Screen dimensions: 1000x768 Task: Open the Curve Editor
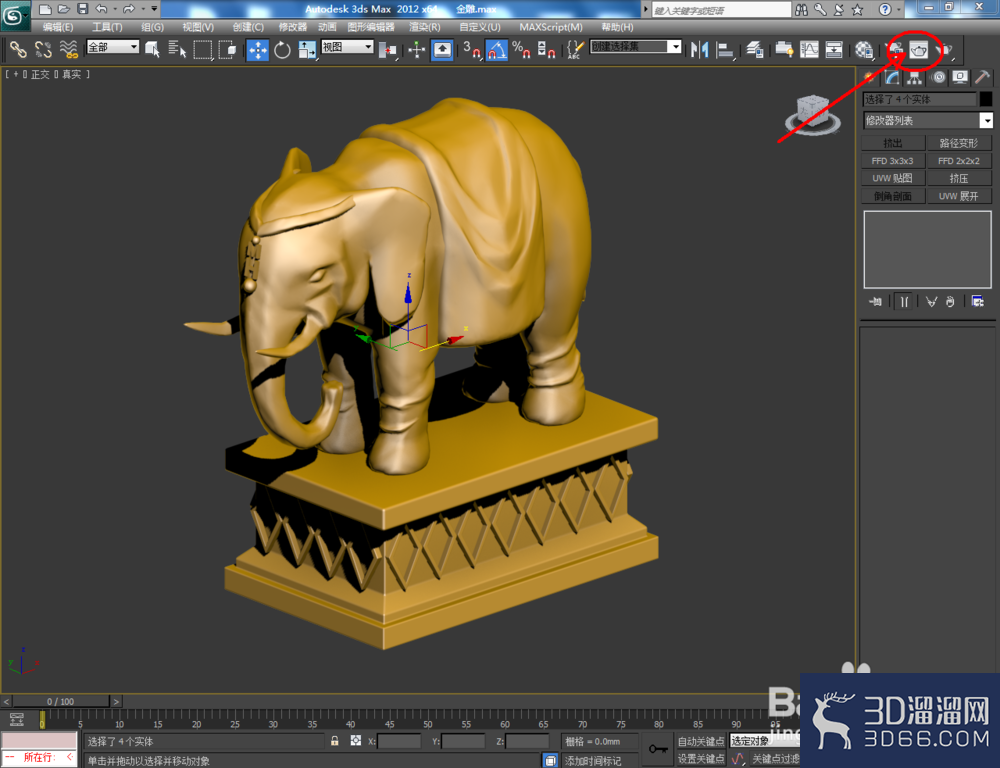(x=809, y=49)
